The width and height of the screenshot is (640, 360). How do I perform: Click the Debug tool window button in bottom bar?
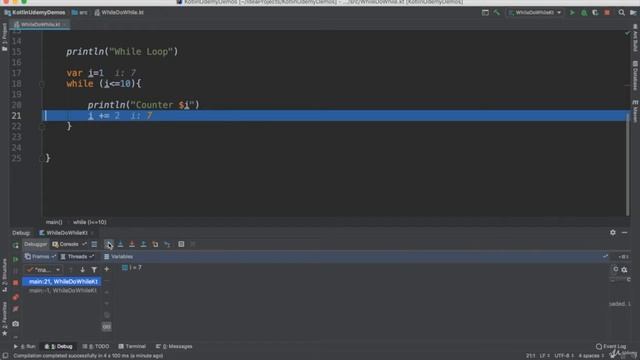click(59, 347)
